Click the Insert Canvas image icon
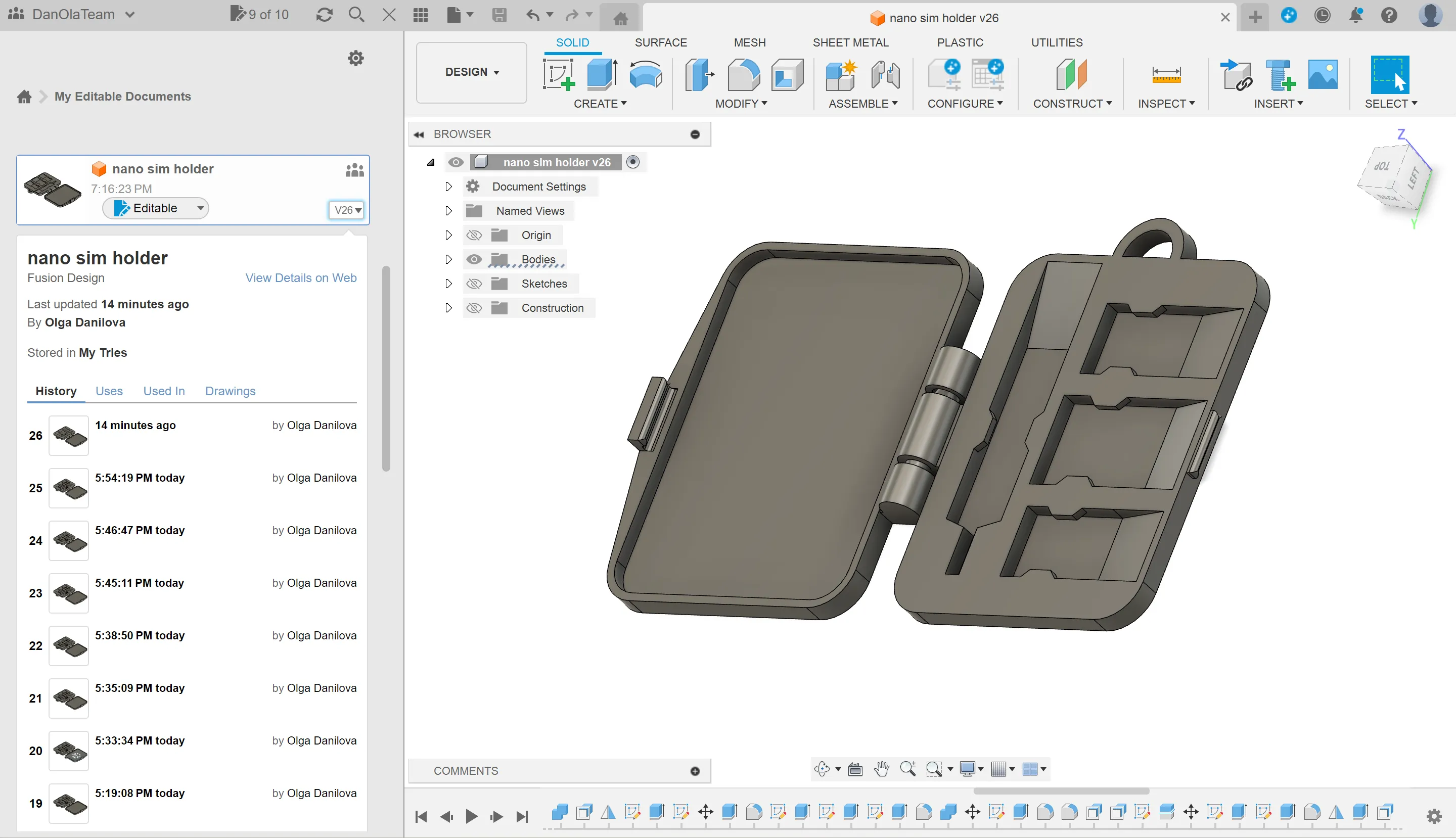 pyautogui.click(x=1323, y=74)
